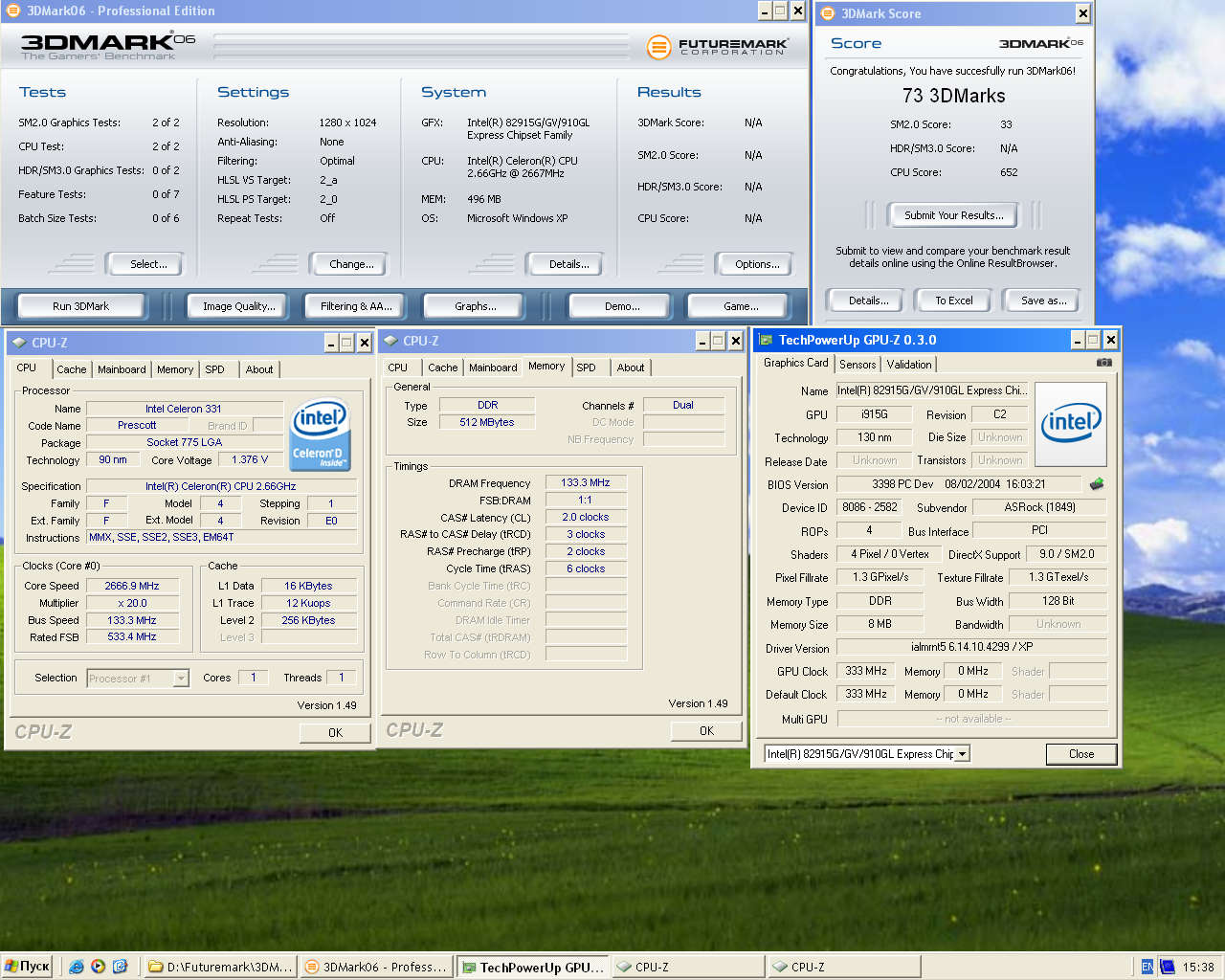
Task: Open CPU tab in the CPU-Z memory window
Action: 398,367
